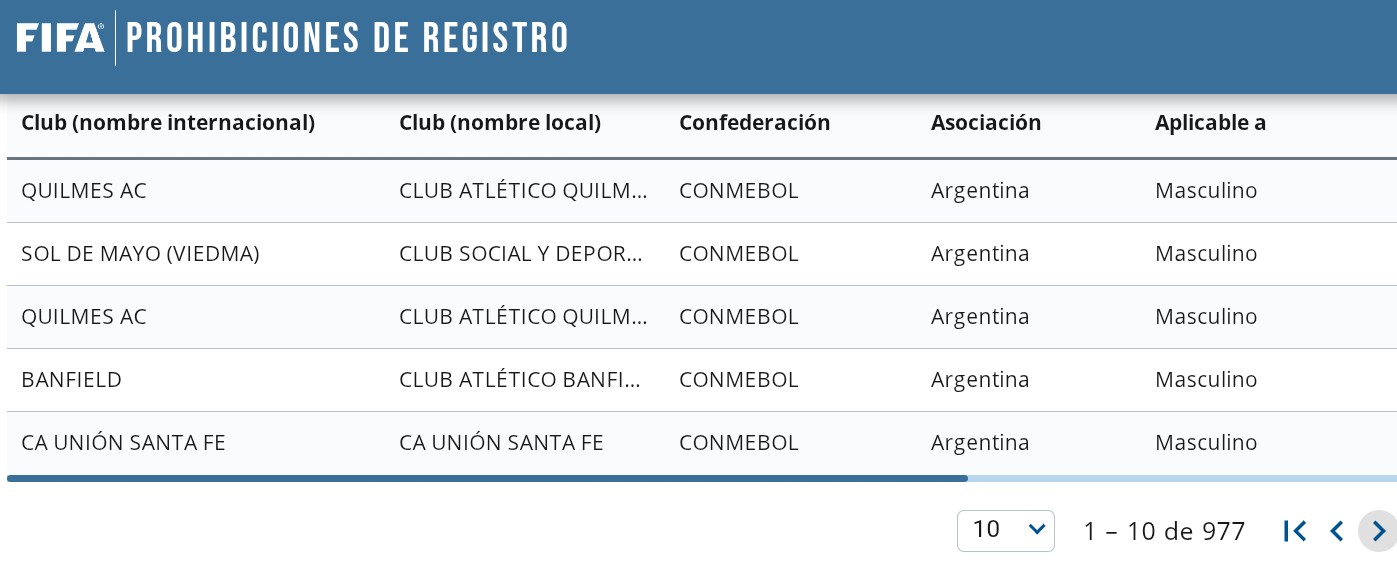Click the truncated CLUB ATLÉTICO BANFI... cell

(x=521, y=380)
